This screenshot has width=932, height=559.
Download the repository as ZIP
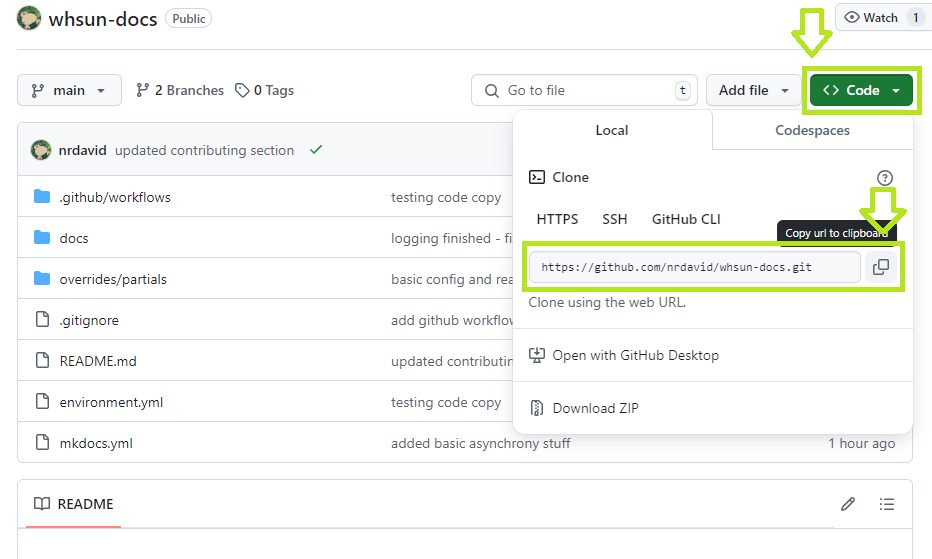[x=596, y=409]
